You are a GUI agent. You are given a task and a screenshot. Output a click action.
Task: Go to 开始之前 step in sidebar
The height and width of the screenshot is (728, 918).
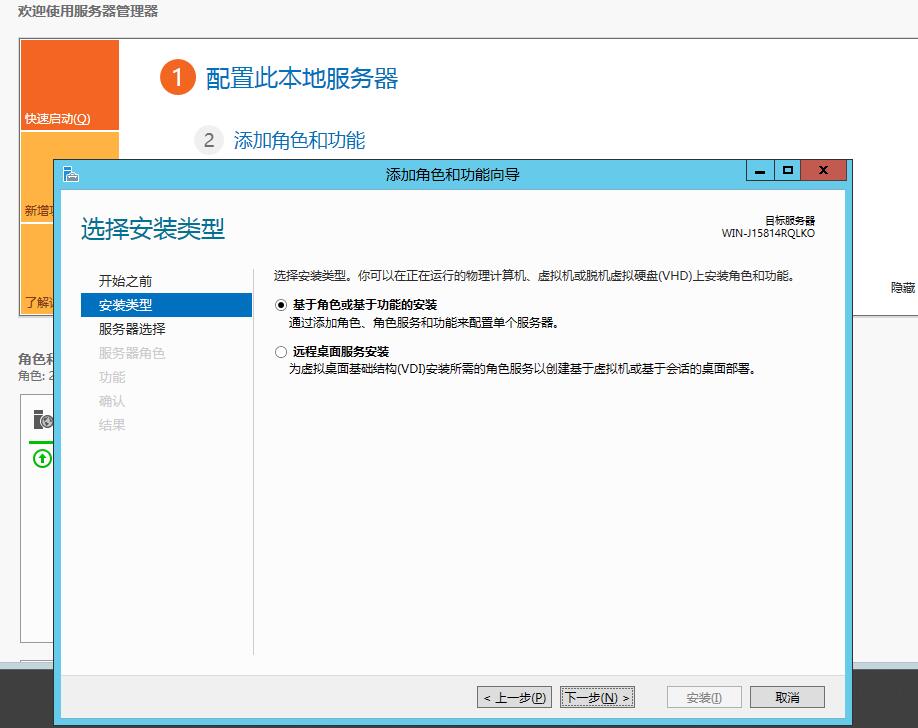coord(125,281)
